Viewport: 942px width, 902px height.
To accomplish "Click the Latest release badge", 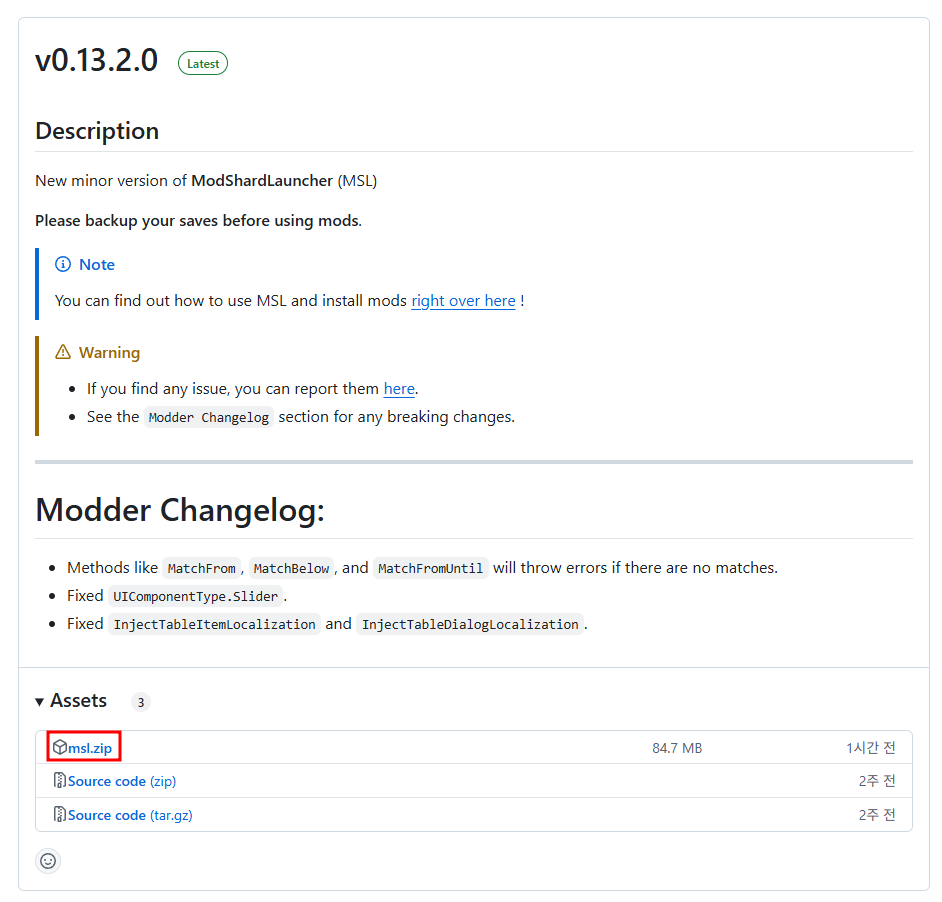I will click(x=202, y=62).
